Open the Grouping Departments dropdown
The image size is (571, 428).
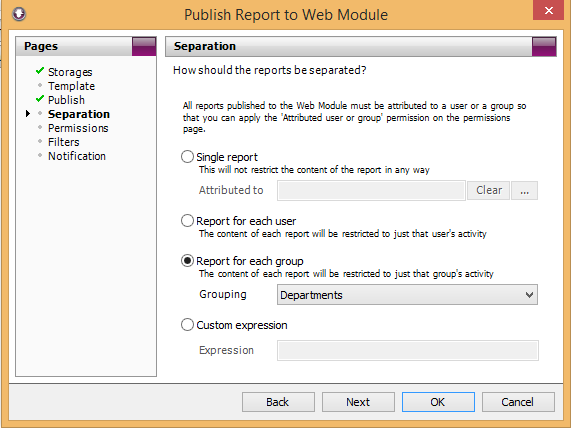point(407,295)
